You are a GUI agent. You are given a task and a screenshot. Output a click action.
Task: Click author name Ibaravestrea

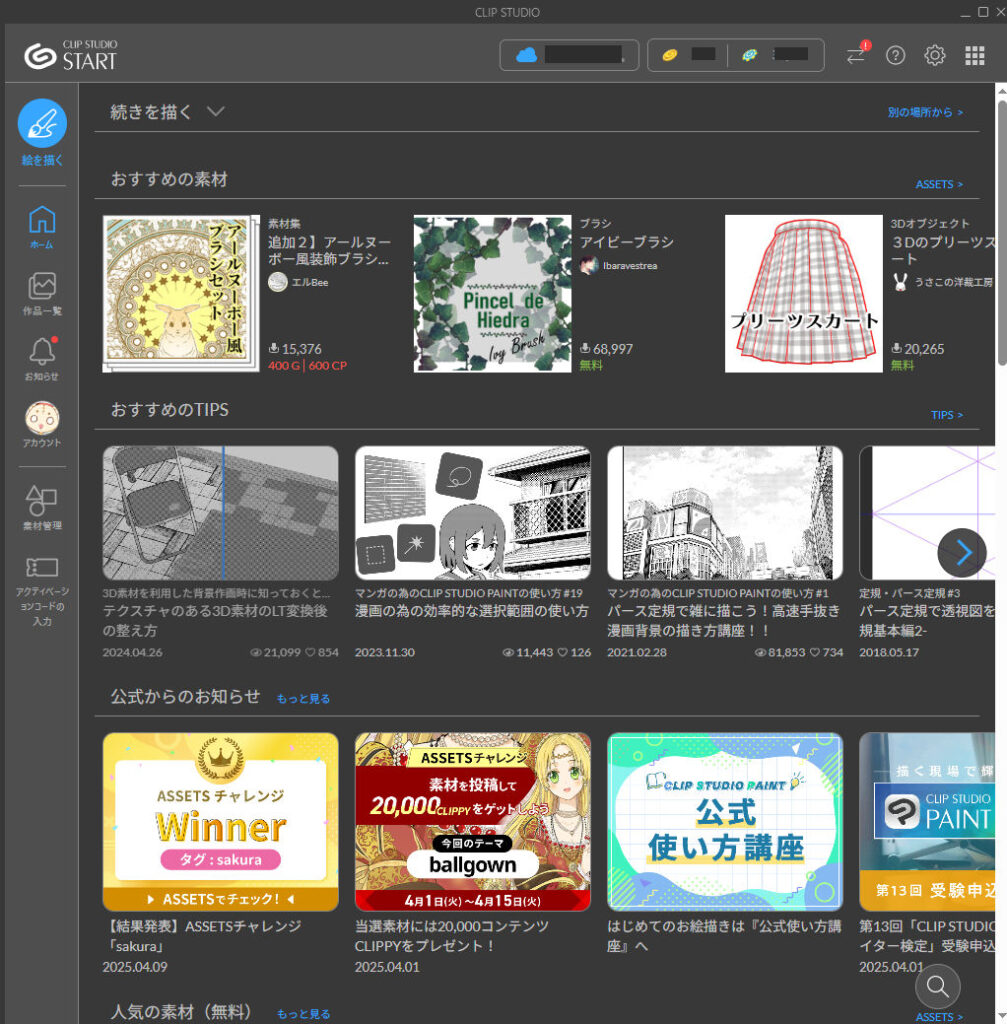(x=630, y=266)
